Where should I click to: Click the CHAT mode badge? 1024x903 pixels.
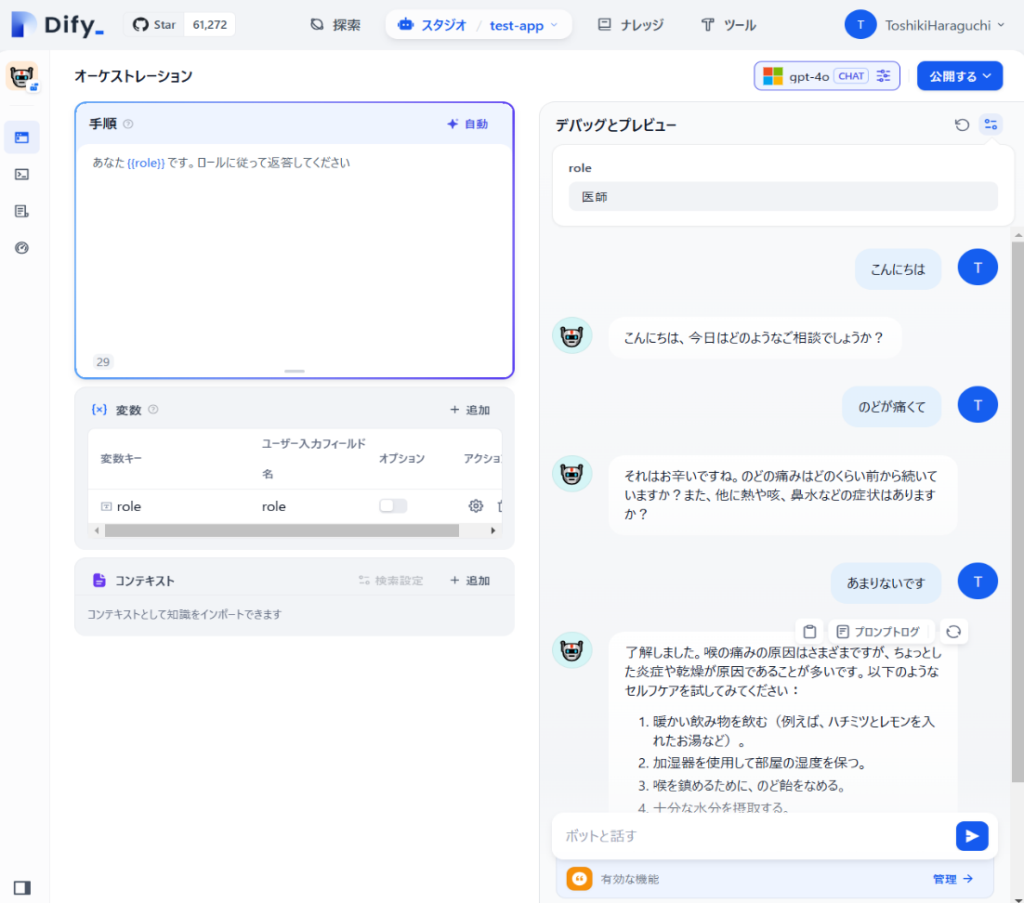point(851,76)
